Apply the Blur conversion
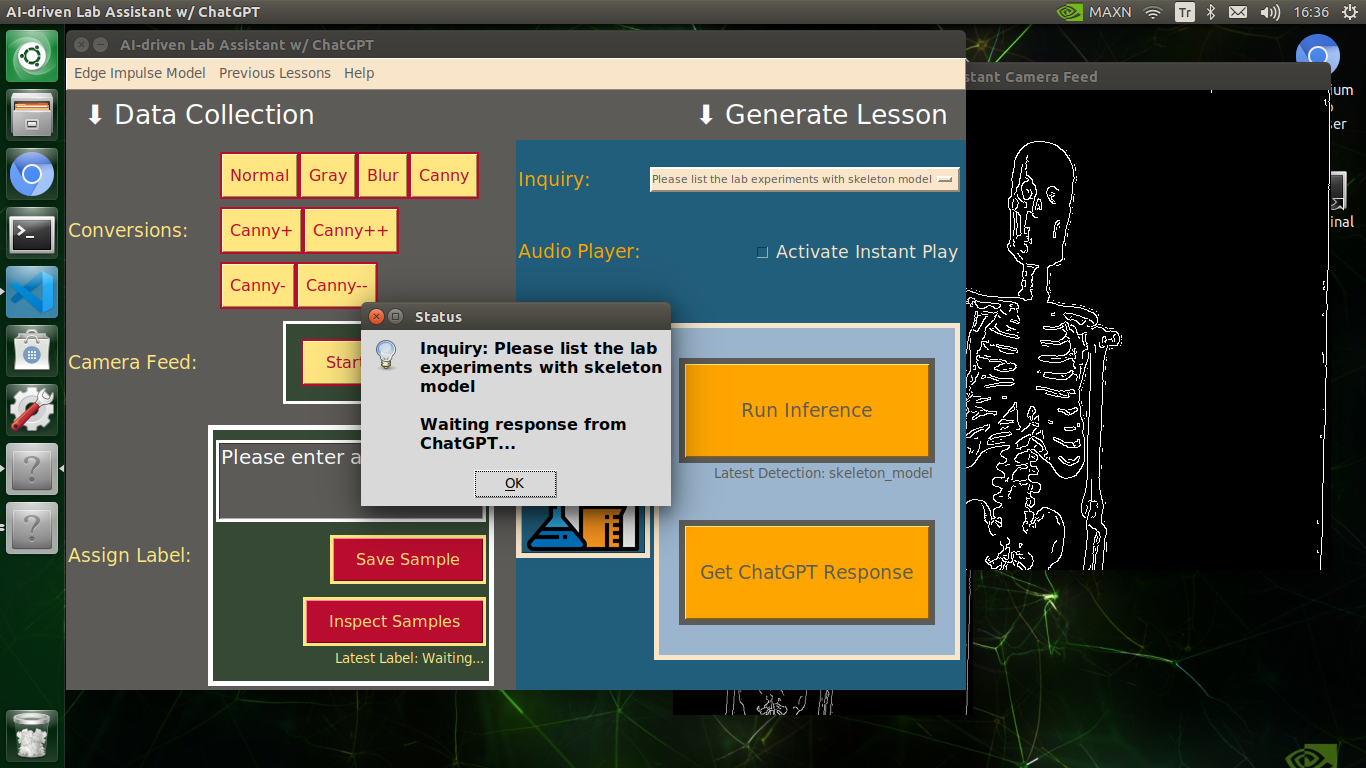This screenshot has height=768, width=1366. click(382, 175)
